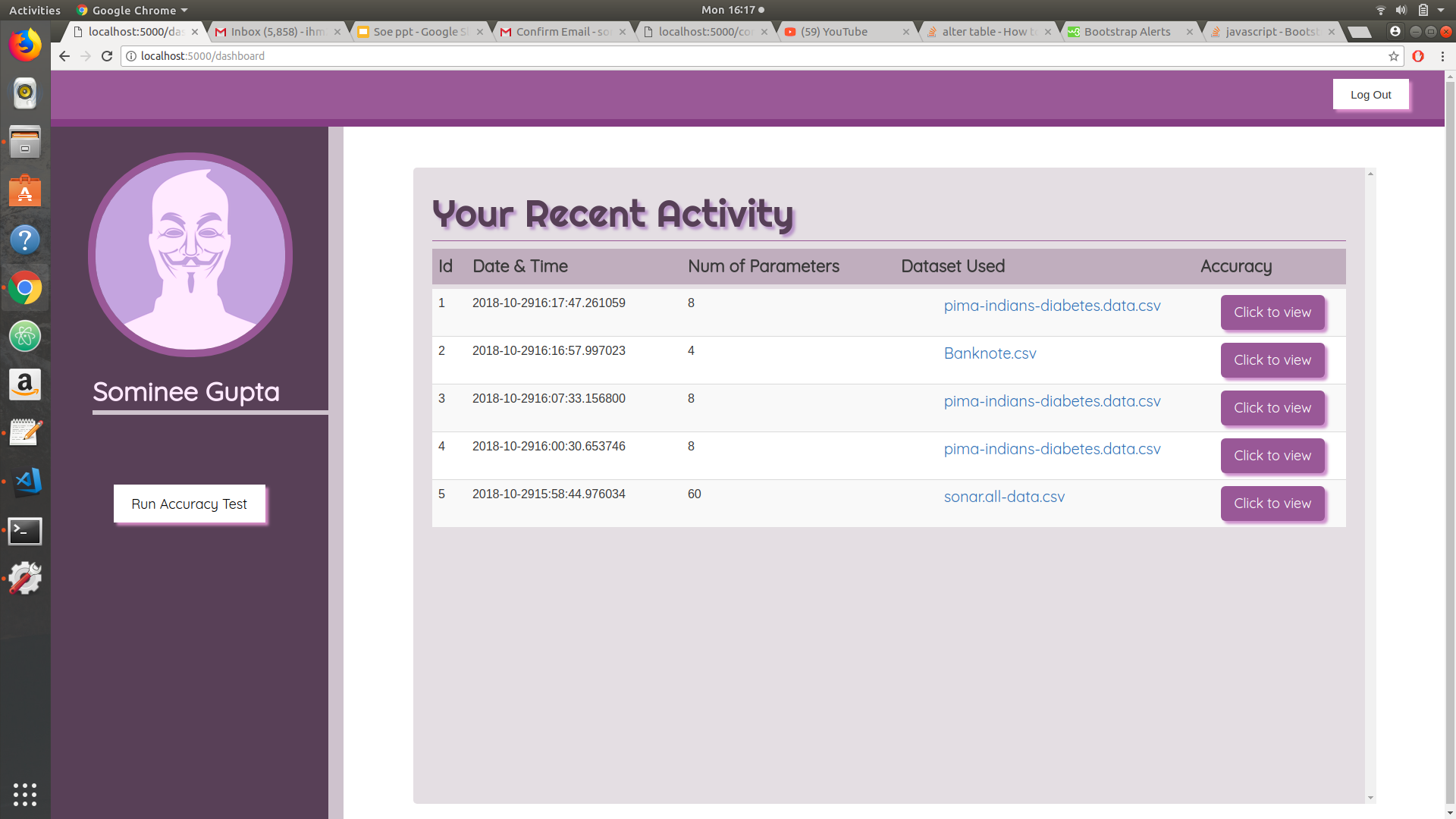Launch Firefox from the dock
The height and width of the screenshot is (819, 1456).
tap(25, 45)
